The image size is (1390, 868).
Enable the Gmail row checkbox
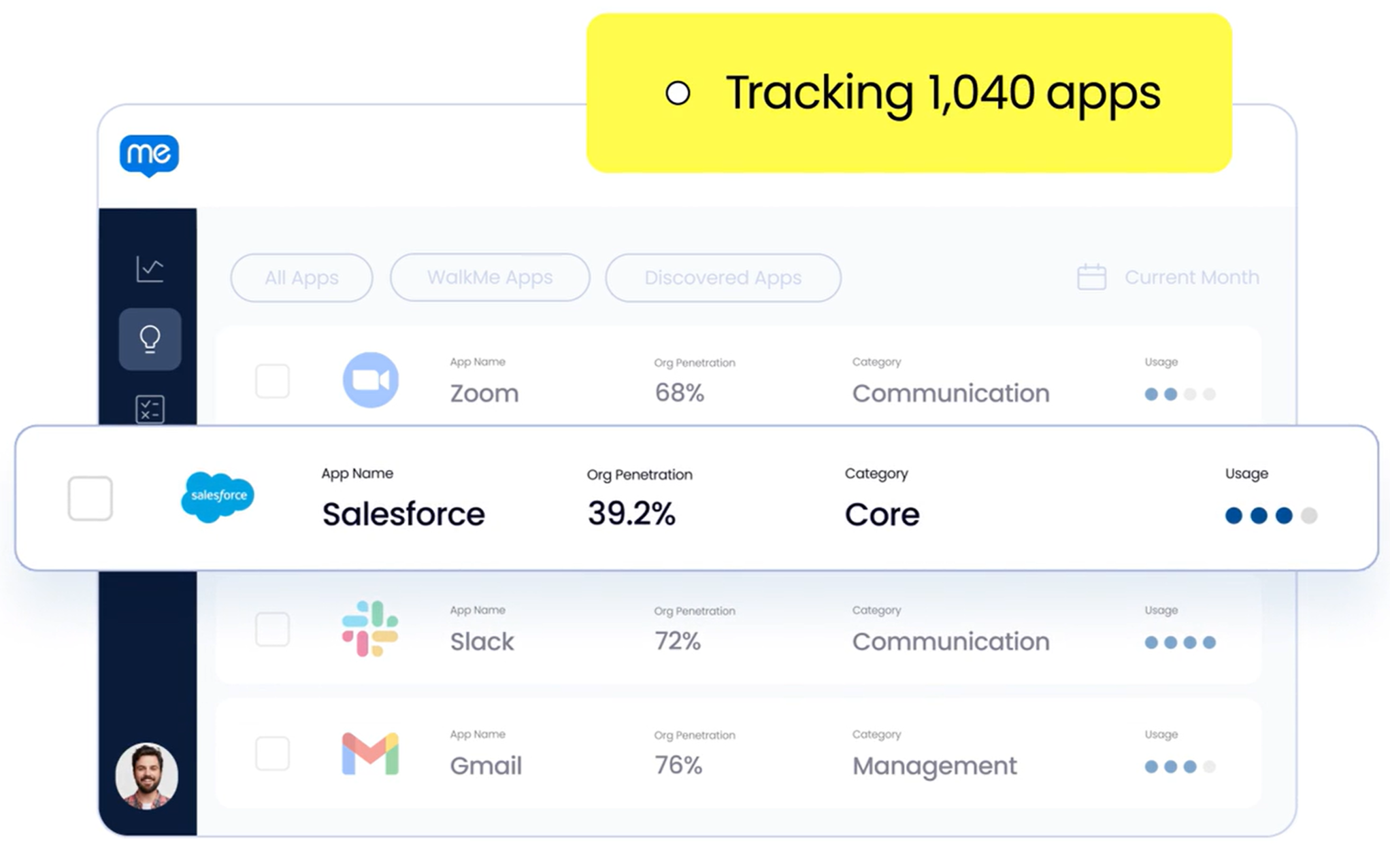tap(272, 754)
